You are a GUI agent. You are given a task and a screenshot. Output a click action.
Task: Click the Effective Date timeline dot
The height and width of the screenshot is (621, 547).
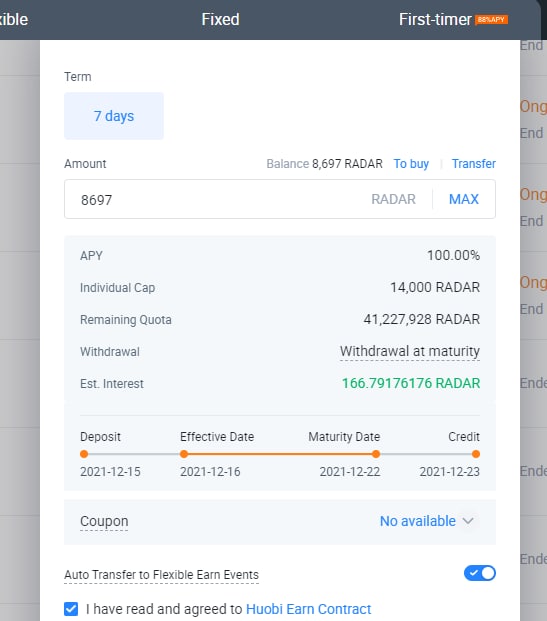184,454
